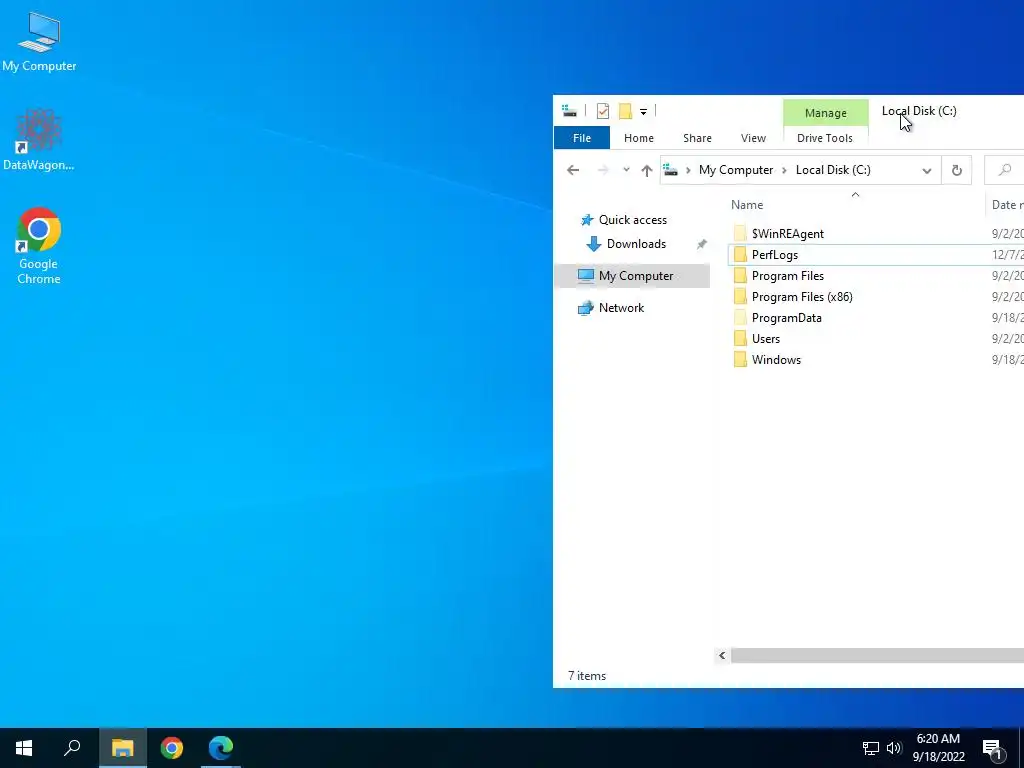
Task: Open taskbar Search
Action: tap(72, 748)
